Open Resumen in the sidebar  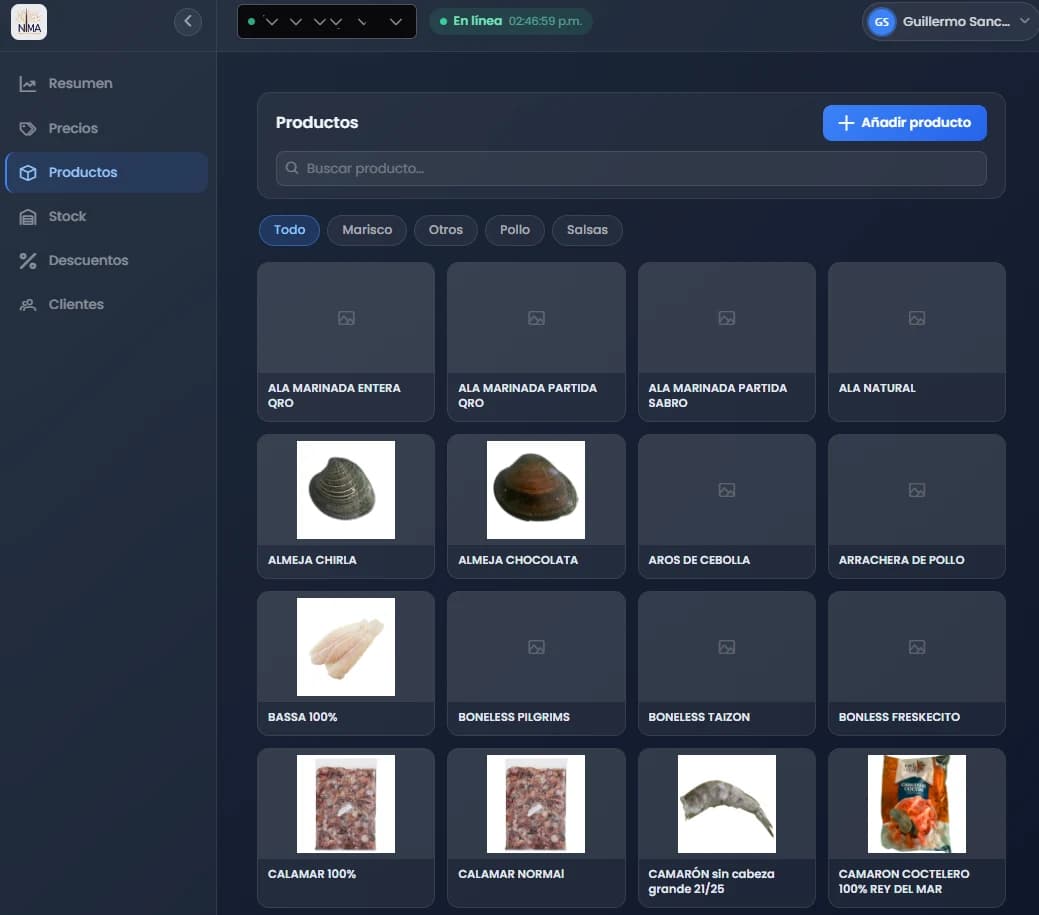107,83
